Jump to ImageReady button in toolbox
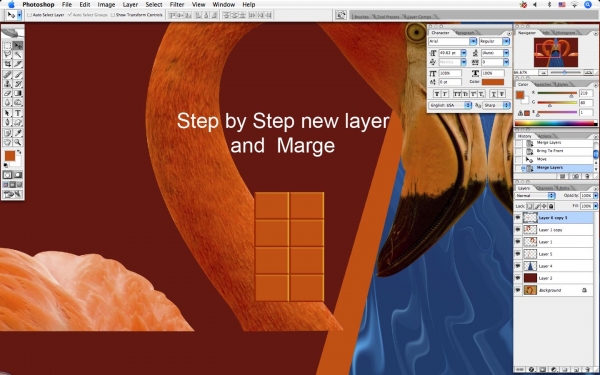This screenshot has width=600, height=375. [13, 195]
